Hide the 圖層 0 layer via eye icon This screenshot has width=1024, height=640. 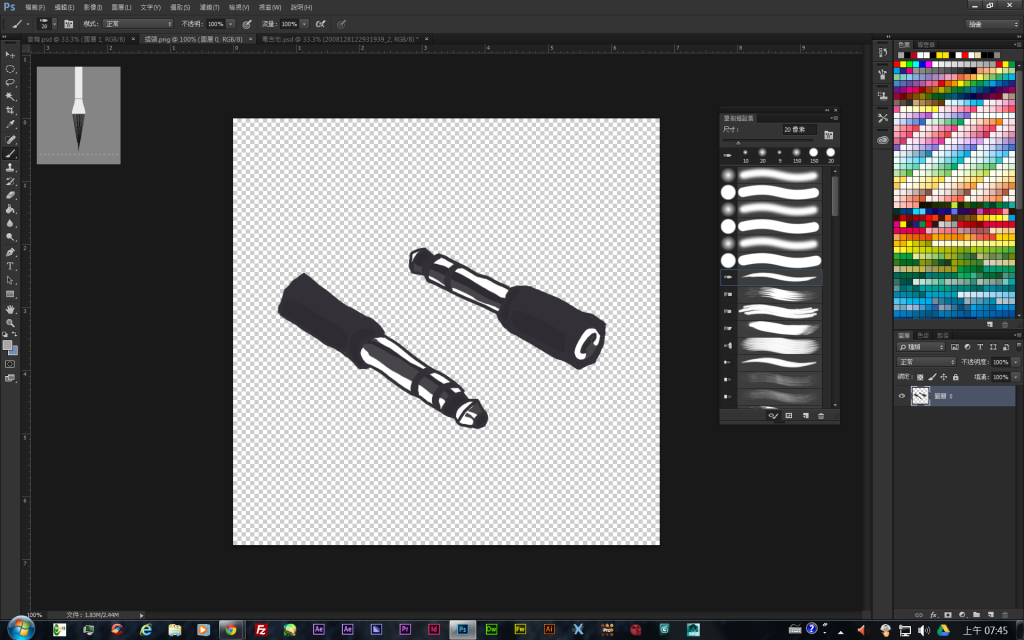[901, 396]
